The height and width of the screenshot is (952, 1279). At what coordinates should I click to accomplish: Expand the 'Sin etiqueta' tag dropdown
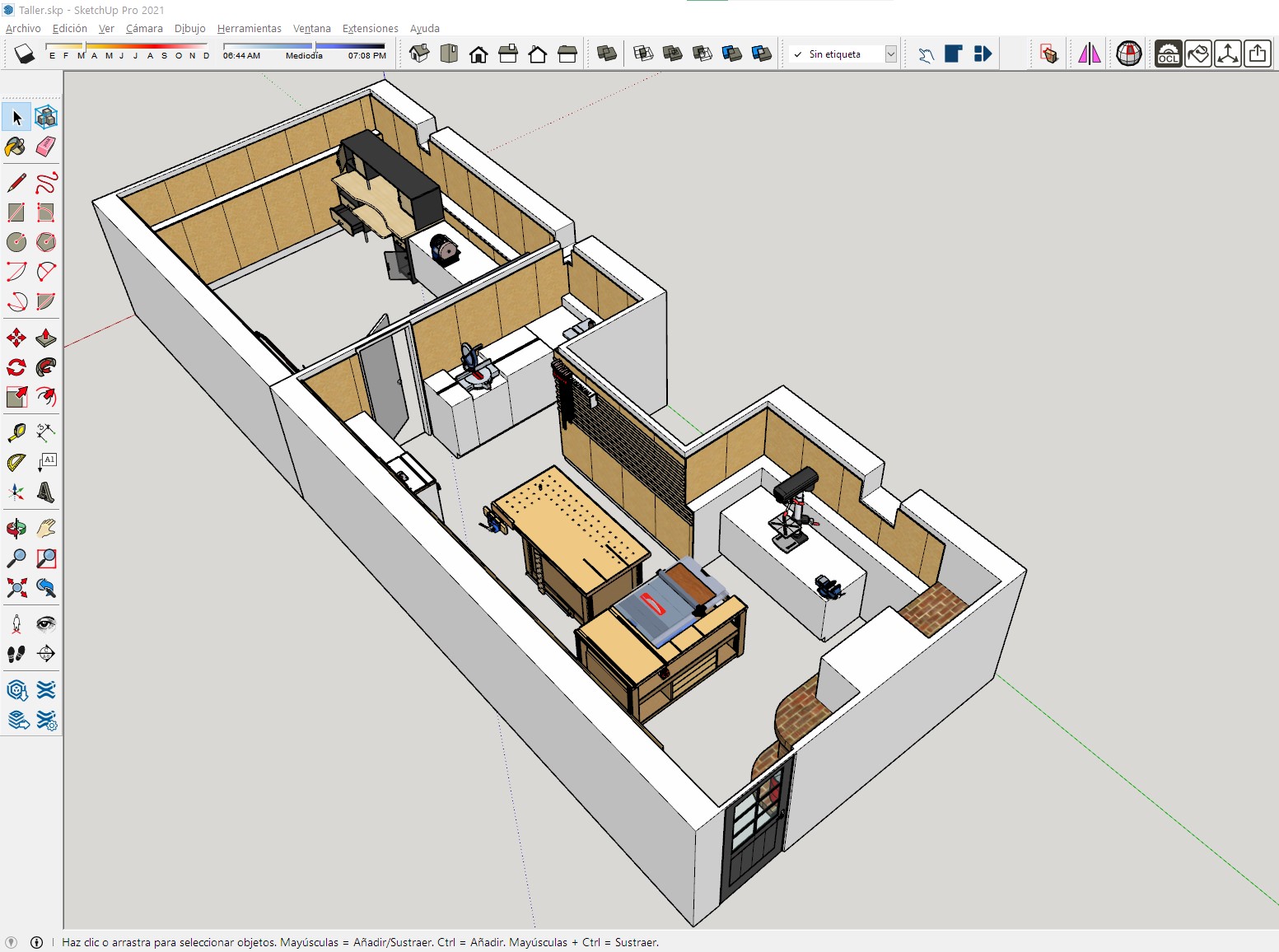[x=890, y=54]
